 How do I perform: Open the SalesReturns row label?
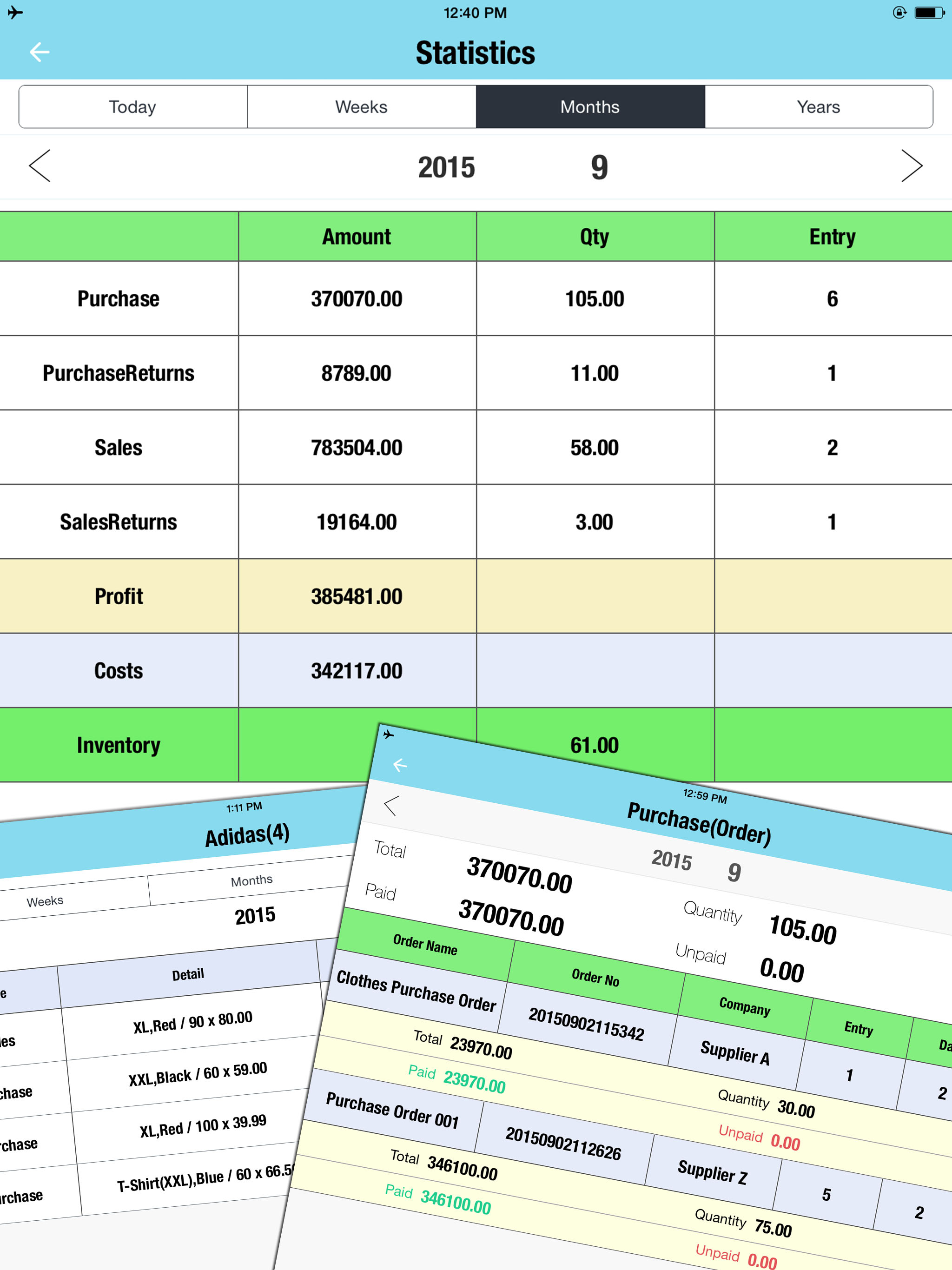pos(119,522)
